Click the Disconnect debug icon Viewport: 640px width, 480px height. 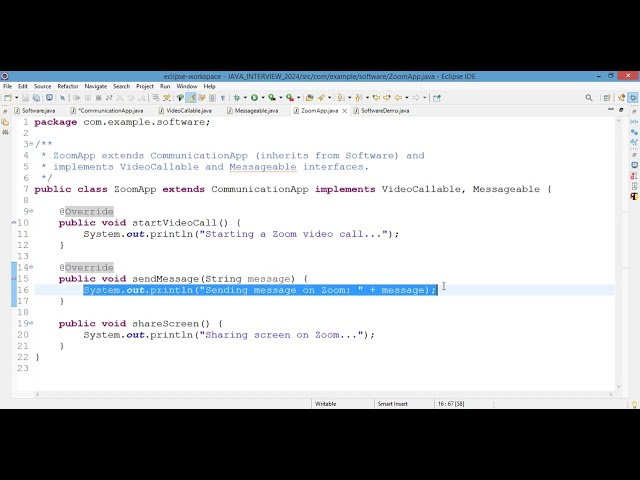coord(109,98)
